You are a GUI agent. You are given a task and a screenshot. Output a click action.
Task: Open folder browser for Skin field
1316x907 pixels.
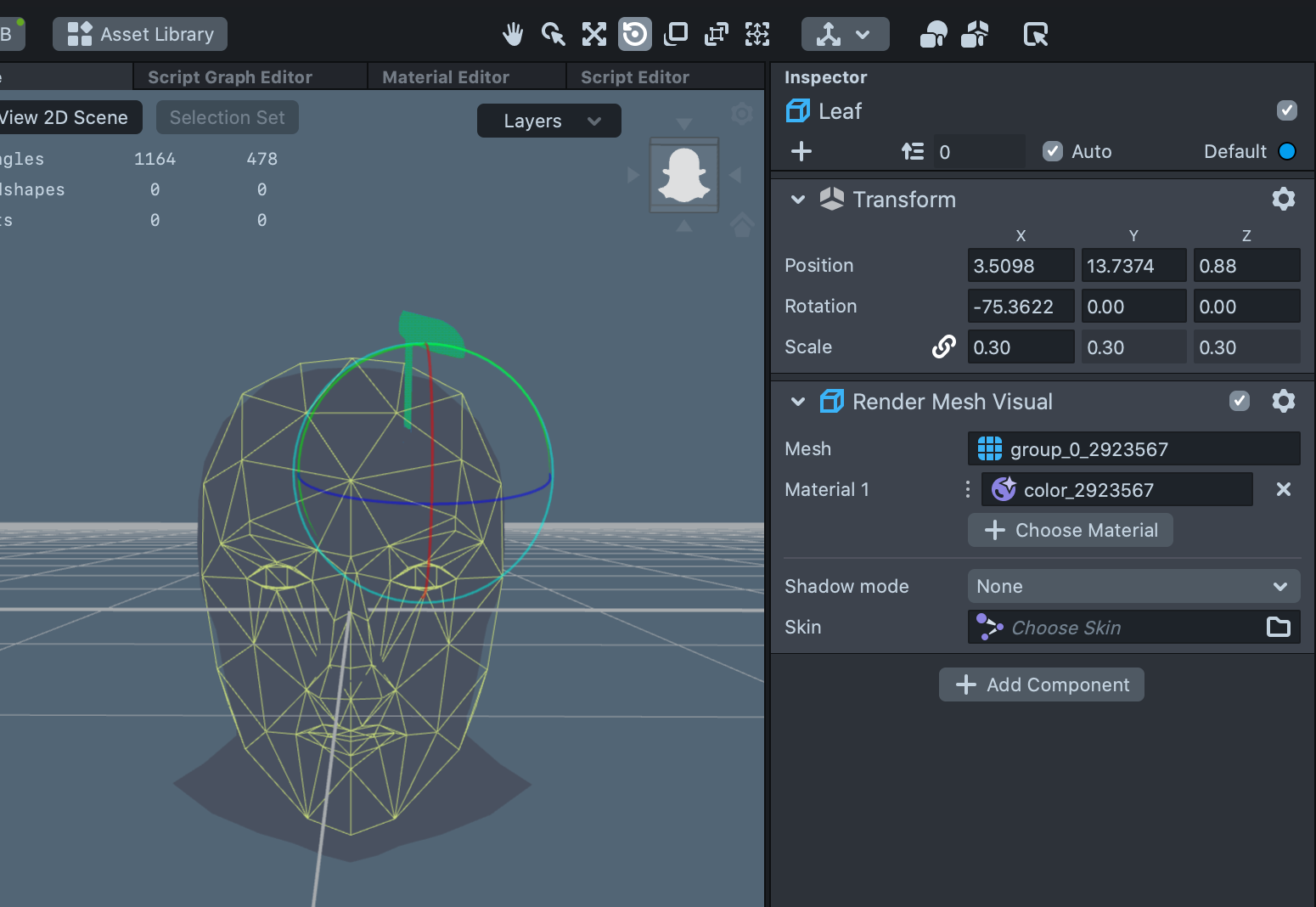coord(1278,628)
